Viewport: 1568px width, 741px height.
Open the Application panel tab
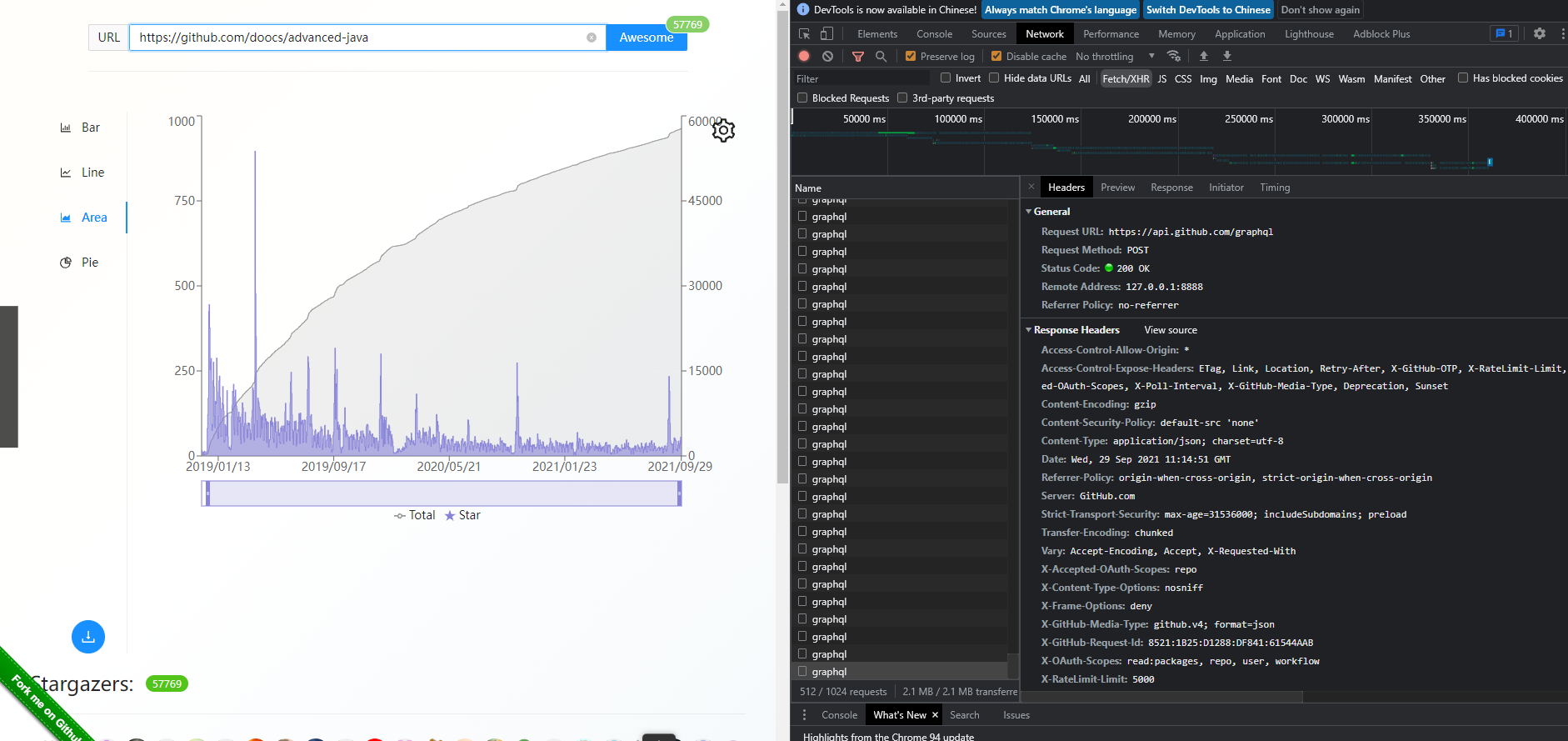(1240, 34)
